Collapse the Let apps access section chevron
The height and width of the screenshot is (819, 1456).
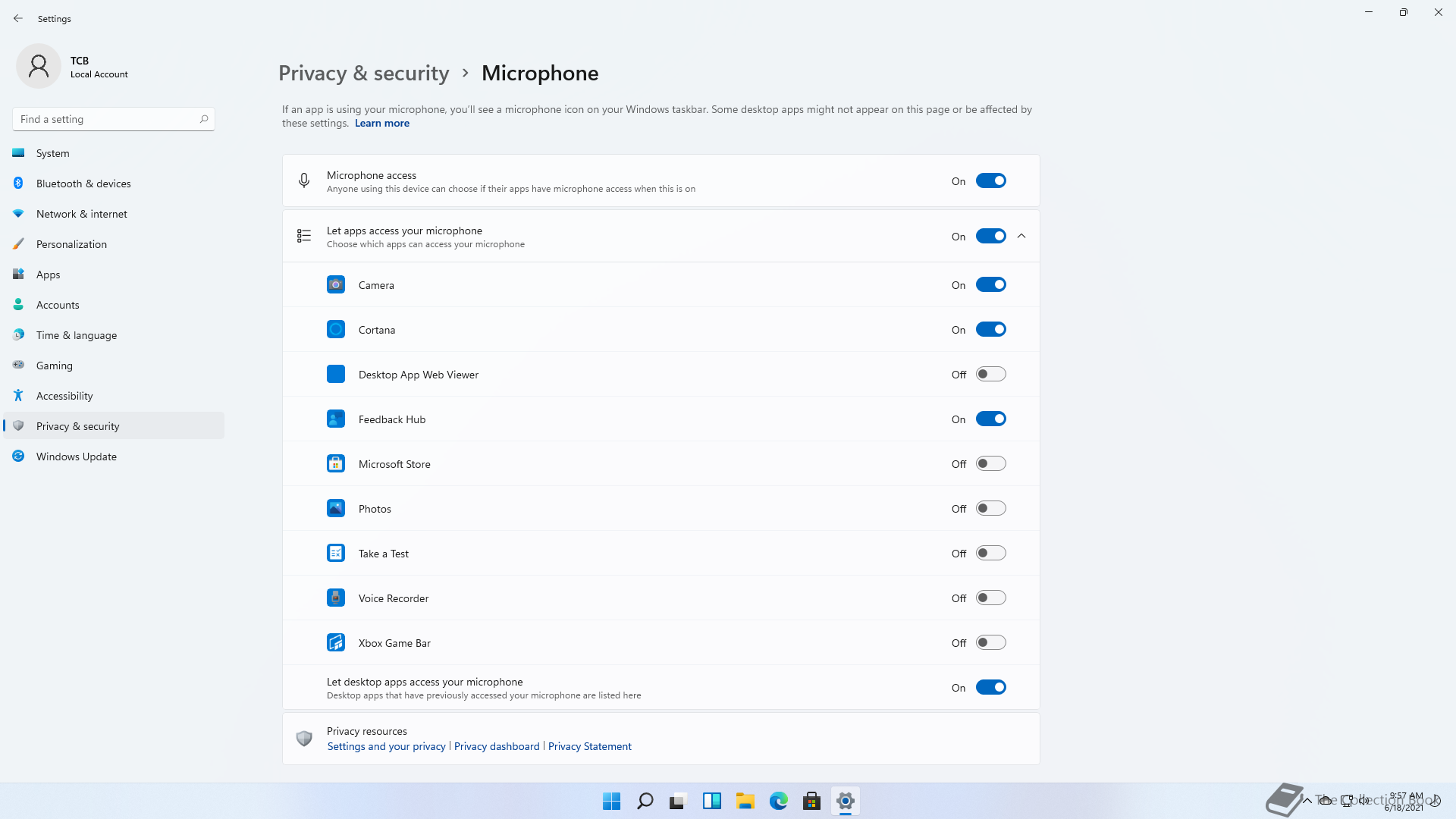click(1021, 236)
